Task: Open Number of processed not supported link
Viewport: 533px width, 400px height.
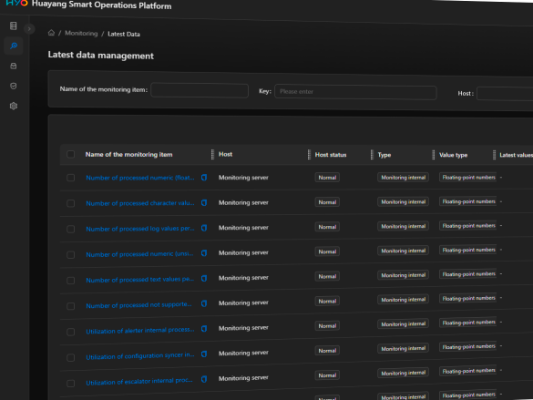Action: coord(139,305)
